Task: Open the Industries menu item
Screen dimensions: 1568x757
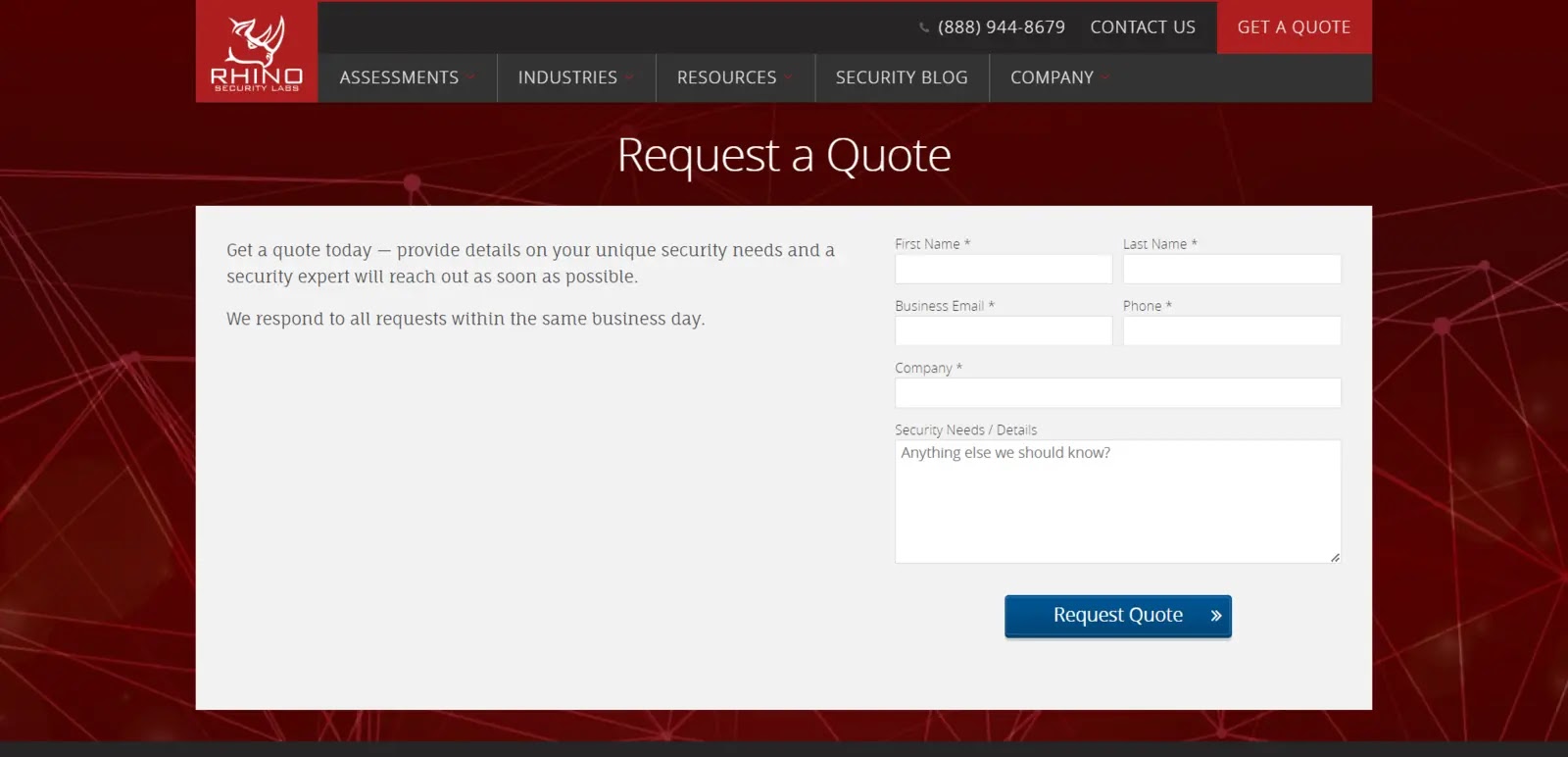Action: (x=567, y=77)
